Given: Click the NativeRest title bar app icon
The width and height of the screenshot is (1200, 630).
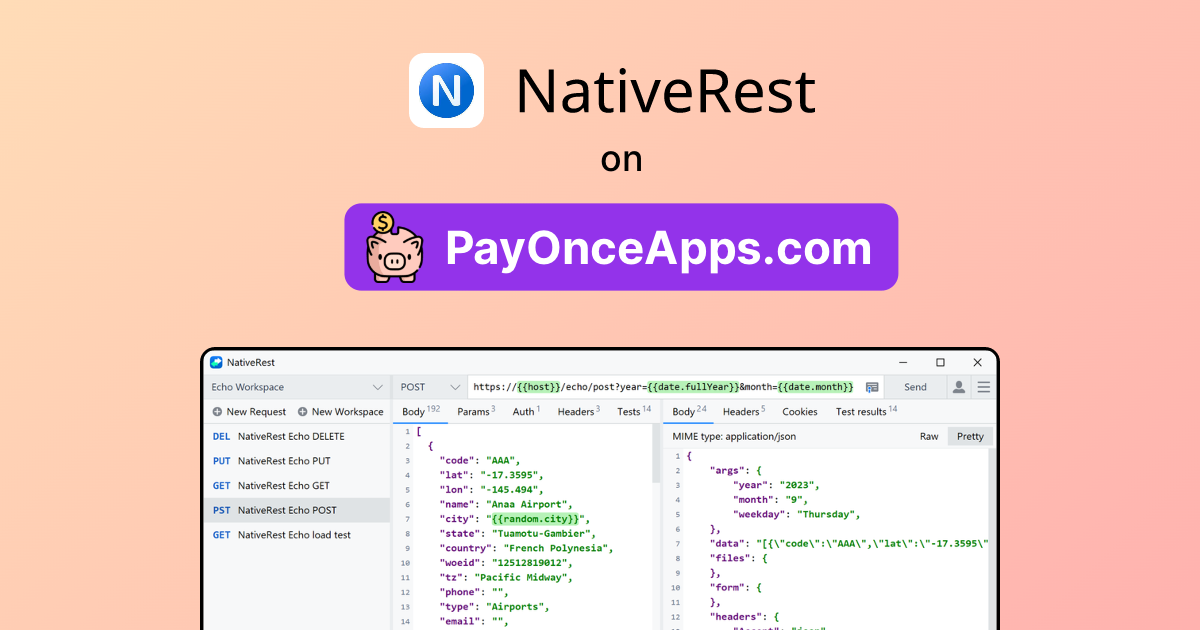Looking at the screenshot, I should pyautogui.click(x=216, y=362).
